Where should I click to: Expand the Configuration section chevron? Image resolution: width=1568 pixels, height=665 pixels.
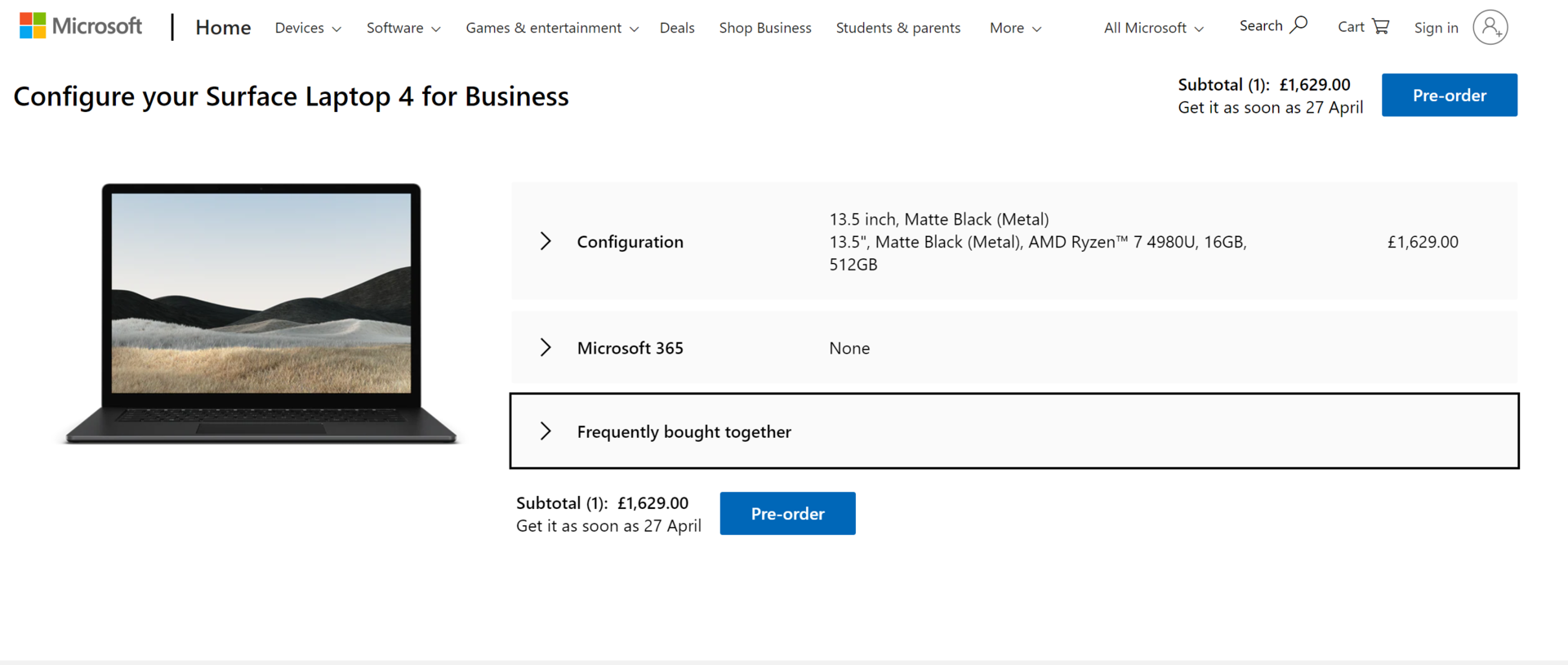tap(546, 241)
